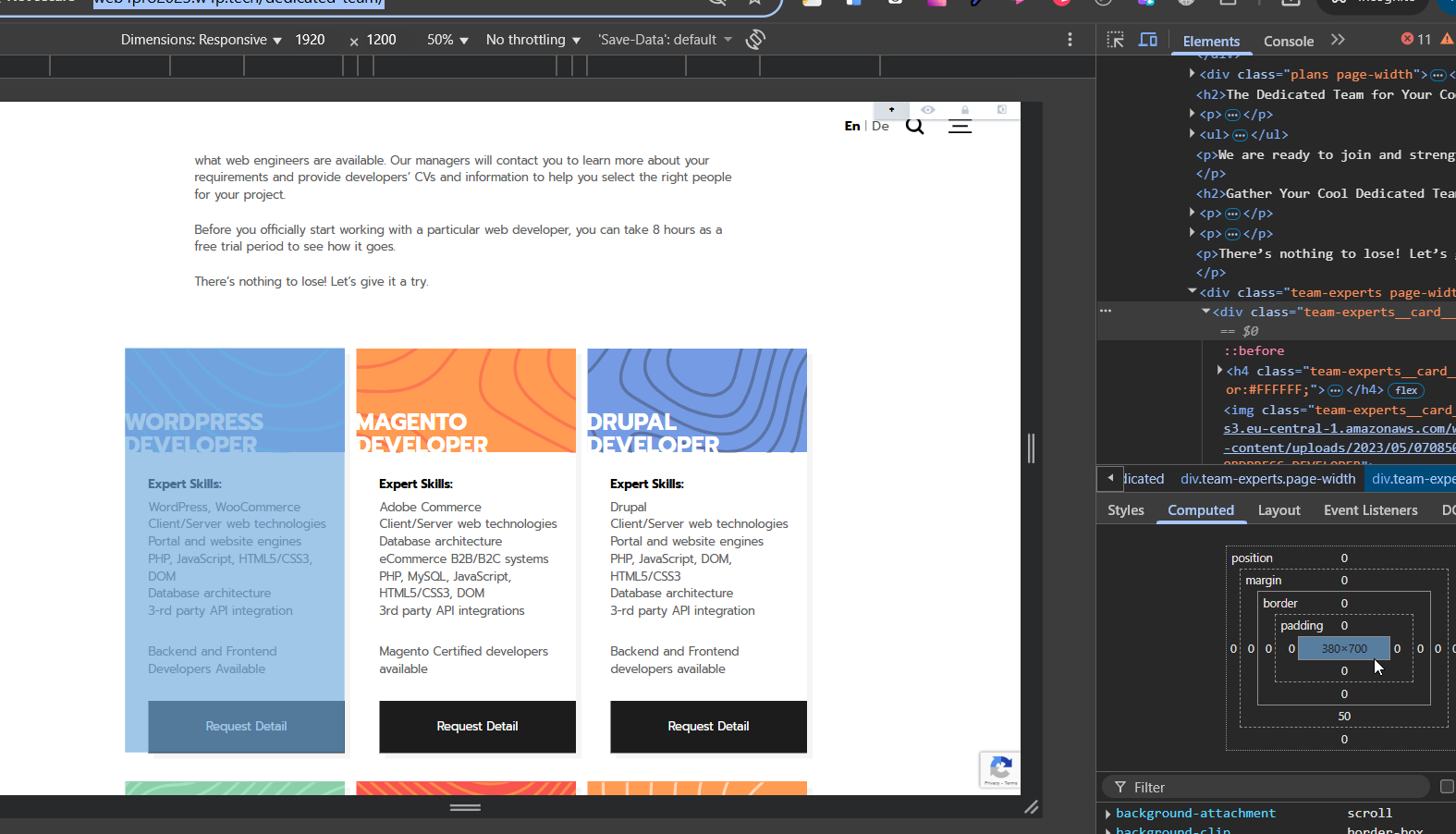Open the Dimensions: Responsive dropdown
The image size is (1456, 834).
coord(202,40)
